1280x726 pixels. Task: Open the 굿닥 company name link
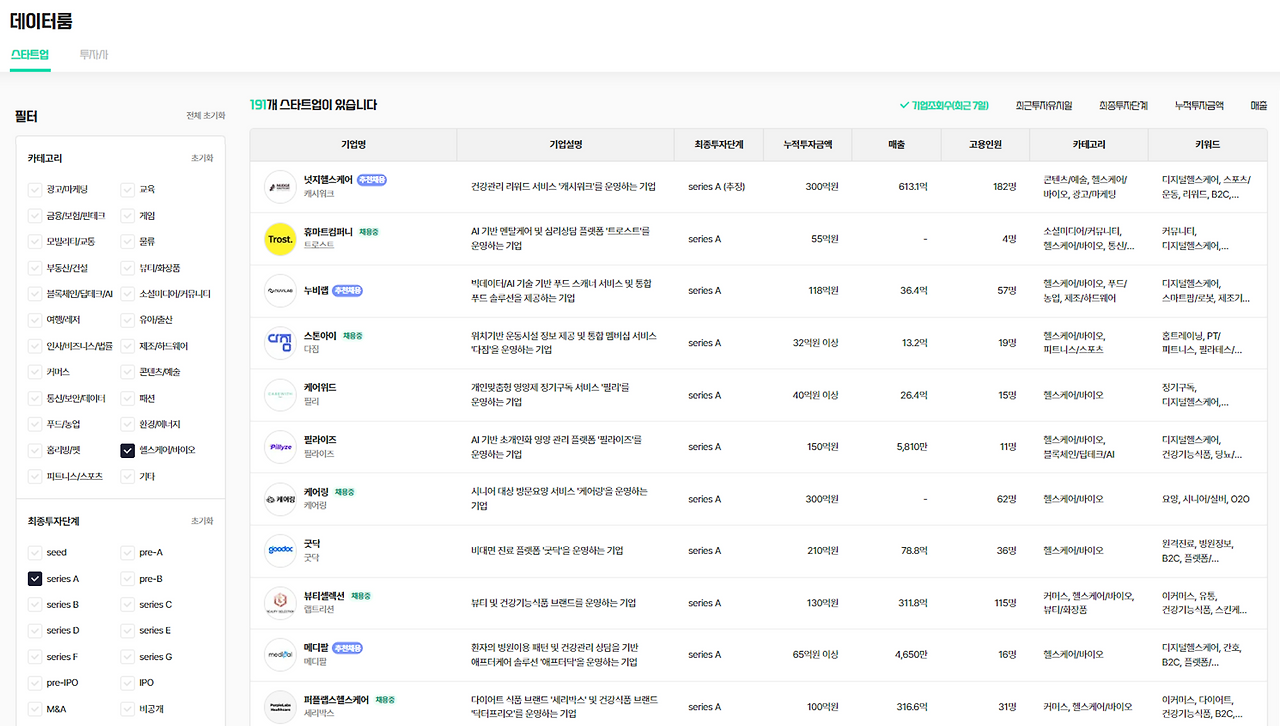coord(312,544)
